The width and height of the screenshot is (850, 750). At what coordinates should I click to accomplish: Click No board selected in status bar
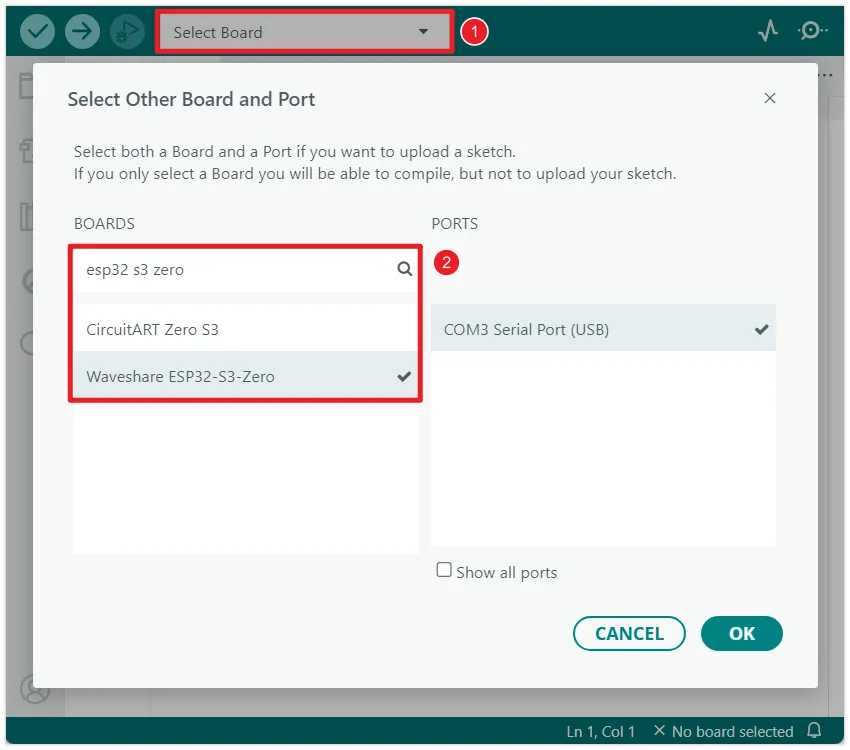point(723,731)
